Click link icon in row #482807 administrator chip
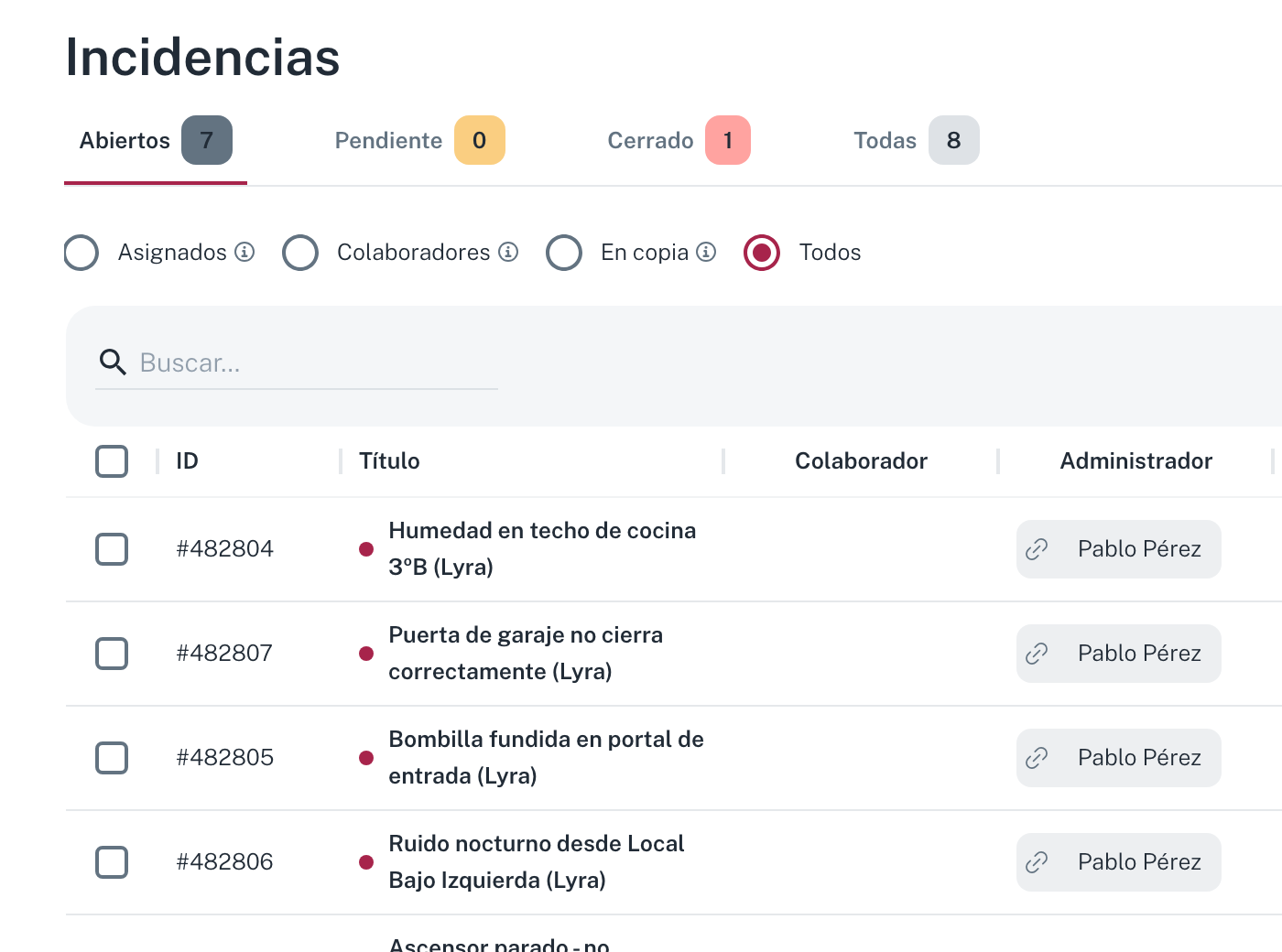 1037,654
